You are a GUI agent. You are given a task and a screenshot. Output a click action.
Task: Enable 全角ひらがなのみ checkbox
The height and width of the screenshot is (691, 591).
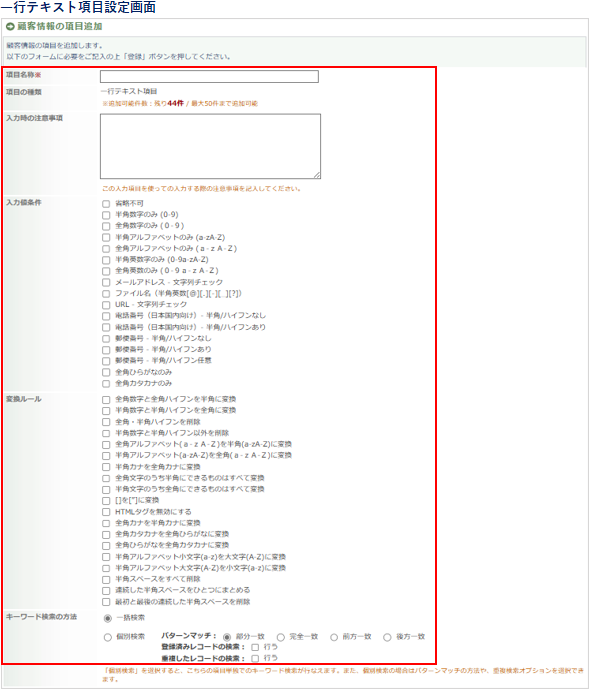[106, 373]
